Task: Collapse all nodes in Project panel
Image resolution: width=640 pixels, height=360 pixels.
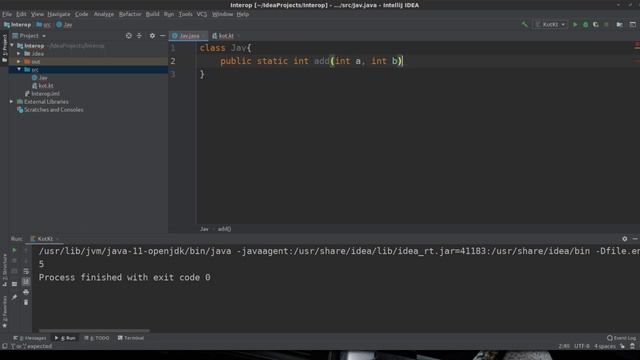Action: [139, 36]
